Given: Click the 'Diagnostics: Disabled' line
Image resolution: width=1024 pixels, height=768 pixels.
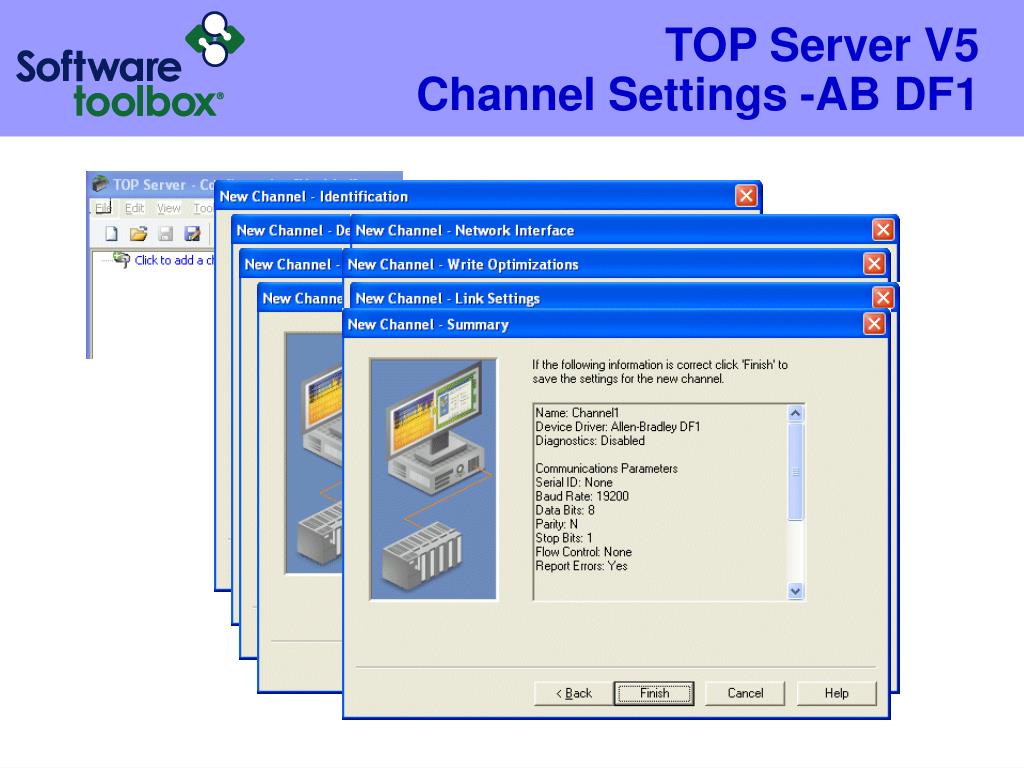Looking at the screenshot, I should pos(590,441).
